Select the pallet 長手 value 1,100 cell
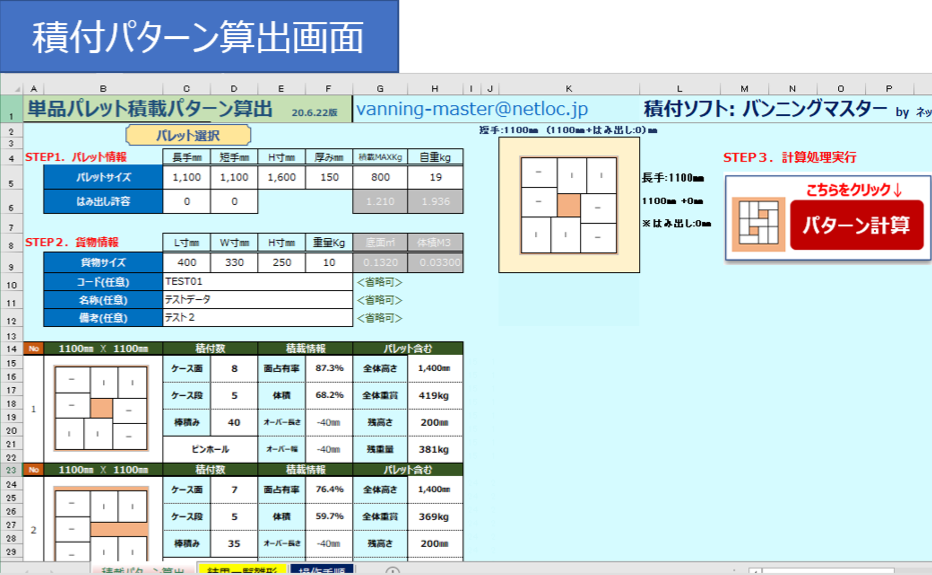This screenshot has height=575, width=932. point(186,178)
